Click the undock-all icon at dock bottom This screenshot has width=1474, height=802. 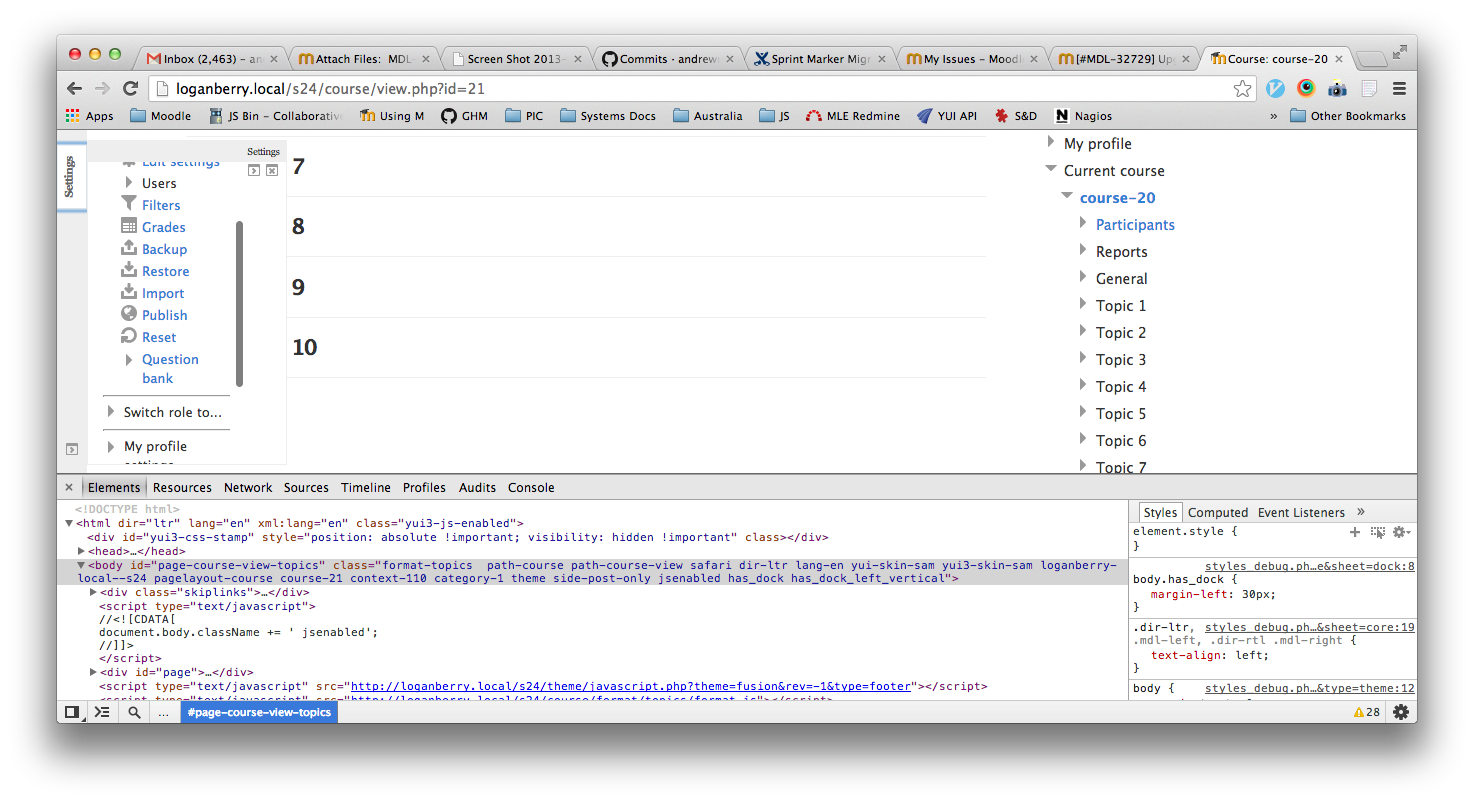pos(71,449)
